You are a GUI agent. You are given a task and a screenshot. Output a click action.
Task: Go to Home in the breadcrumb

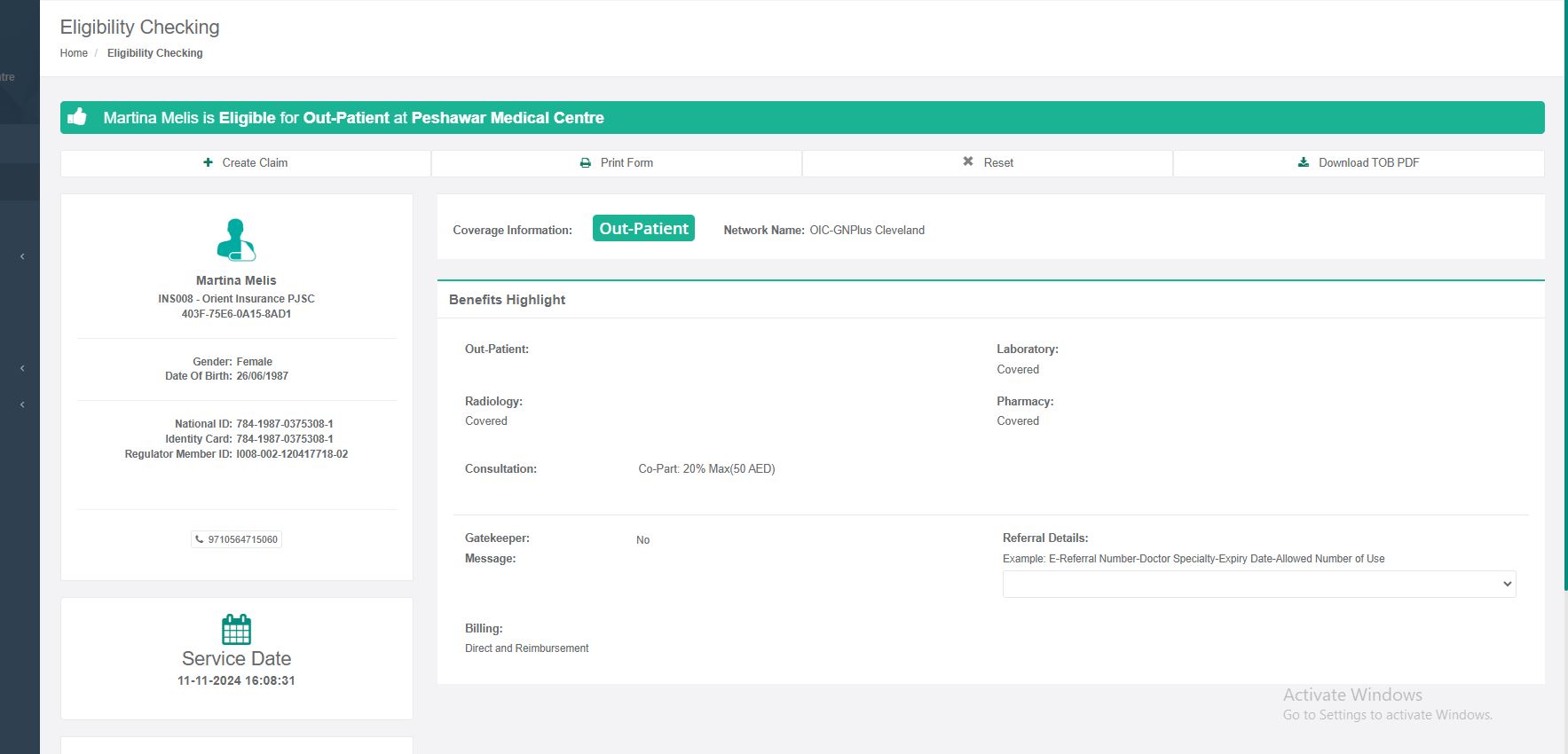[74, 53]
